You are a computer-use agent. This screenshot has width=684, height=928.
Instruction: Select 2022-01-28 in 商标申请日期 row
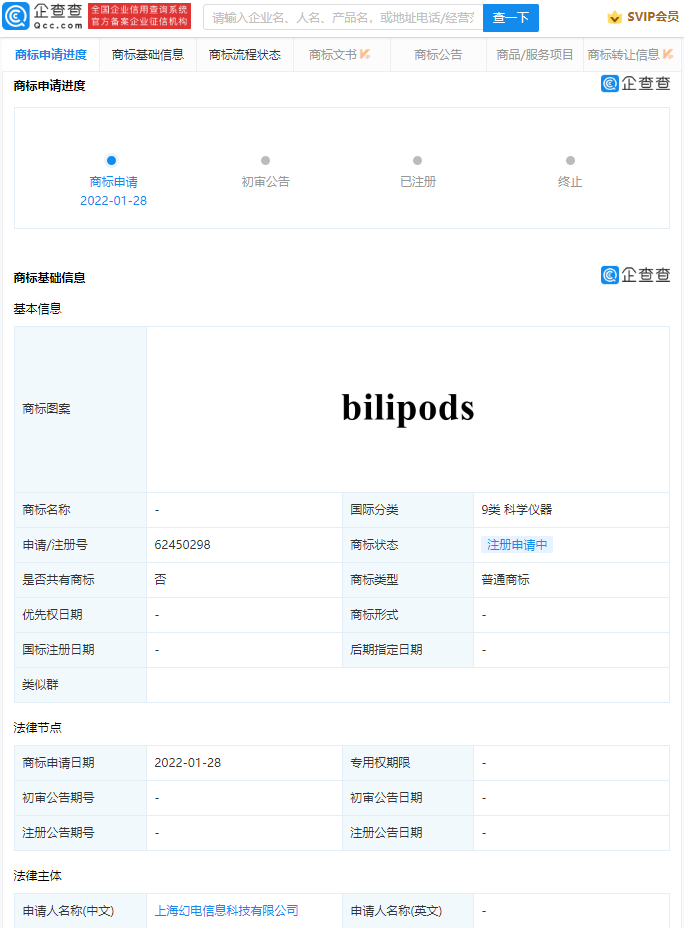point(188,762)
